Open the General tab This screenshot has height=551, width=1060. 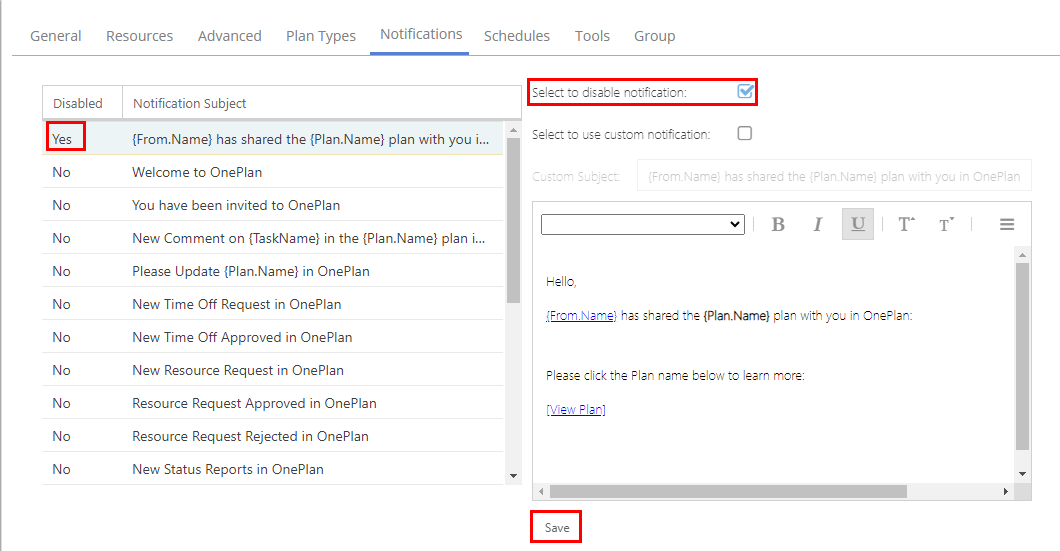pos(55,36)
